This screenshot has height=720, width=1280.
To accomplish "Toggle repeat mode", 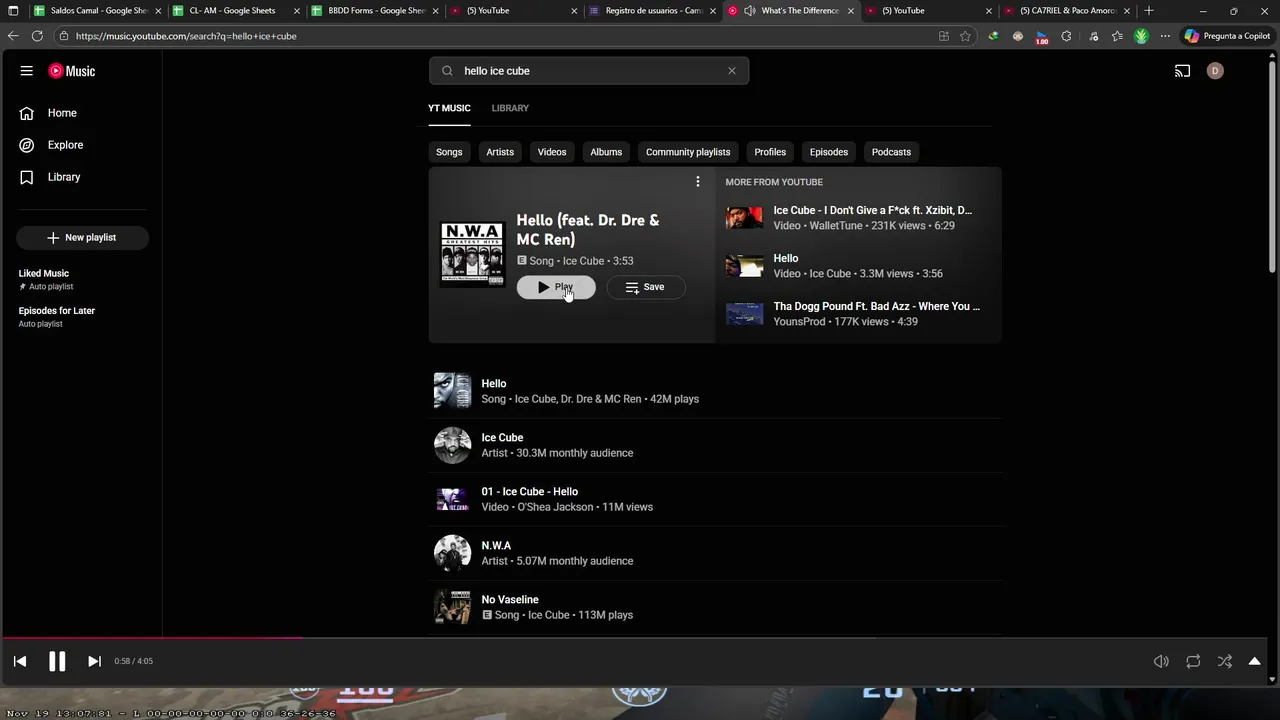I will click(x=1193, y=661).
